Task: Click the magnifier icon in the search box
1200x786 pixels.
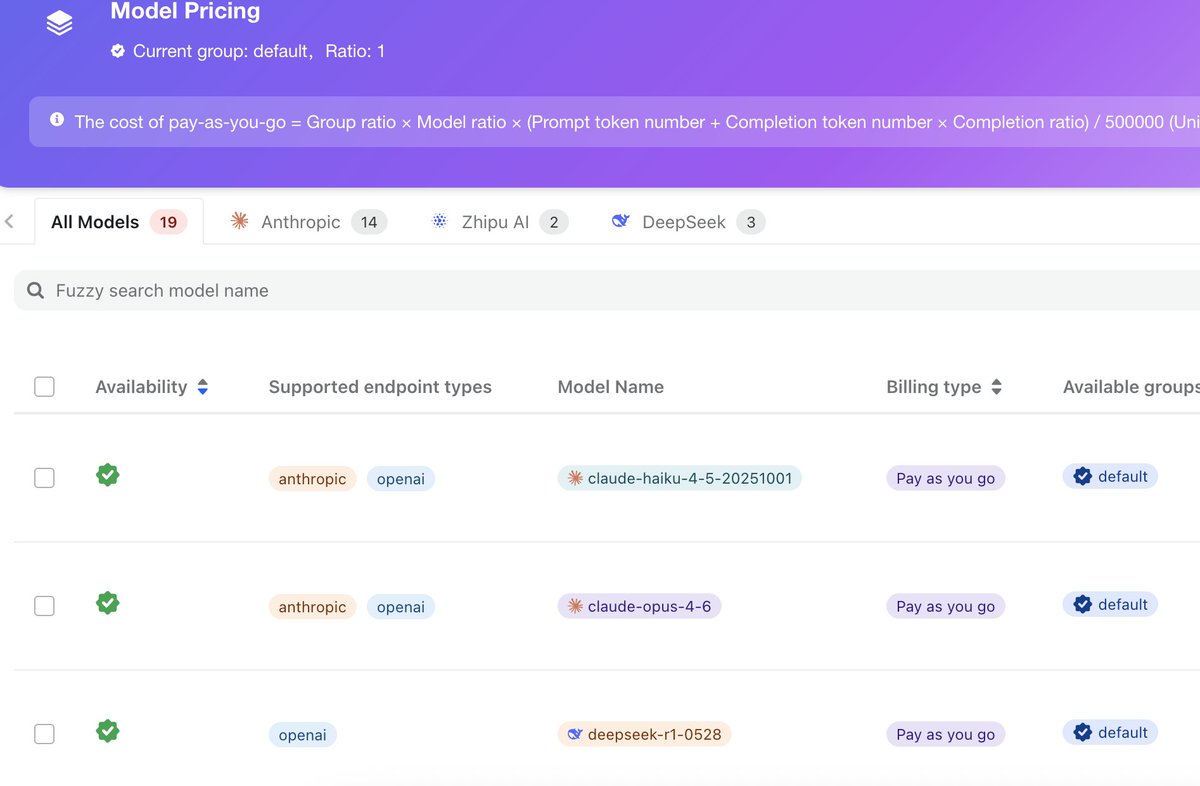Action: click(36, 290)
